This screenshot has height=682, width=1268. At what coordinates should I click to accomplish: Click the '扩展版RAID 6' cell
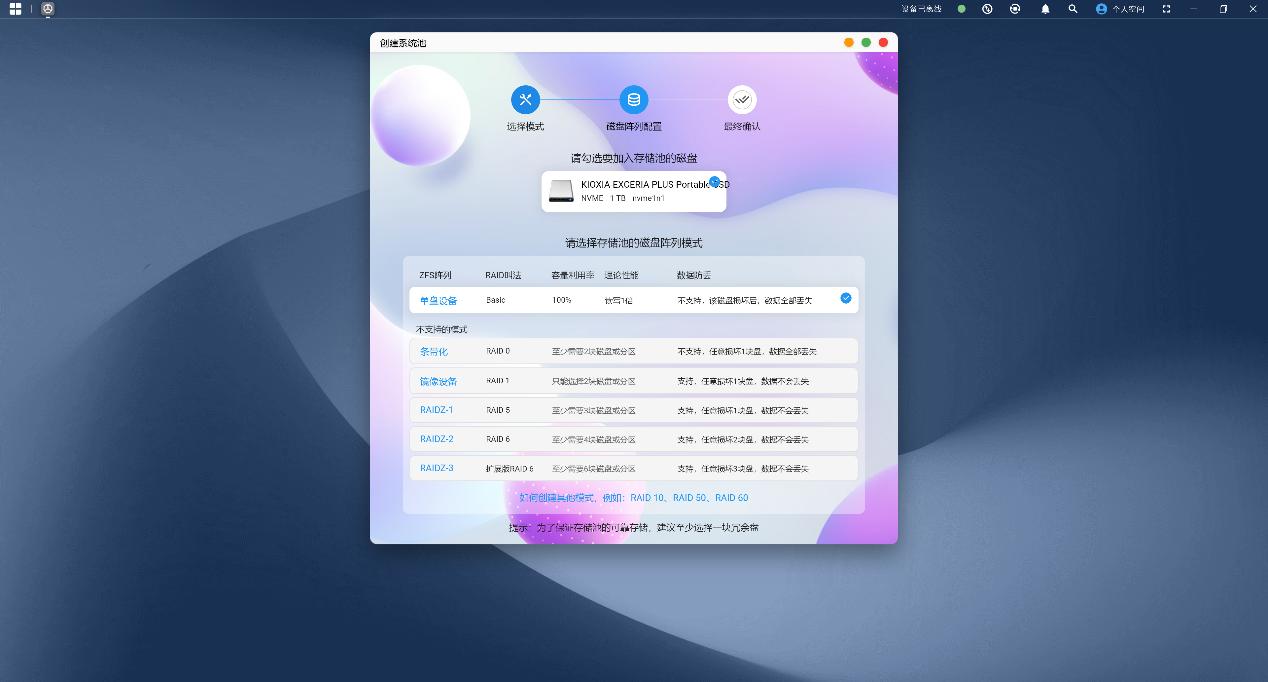(510, 468)
